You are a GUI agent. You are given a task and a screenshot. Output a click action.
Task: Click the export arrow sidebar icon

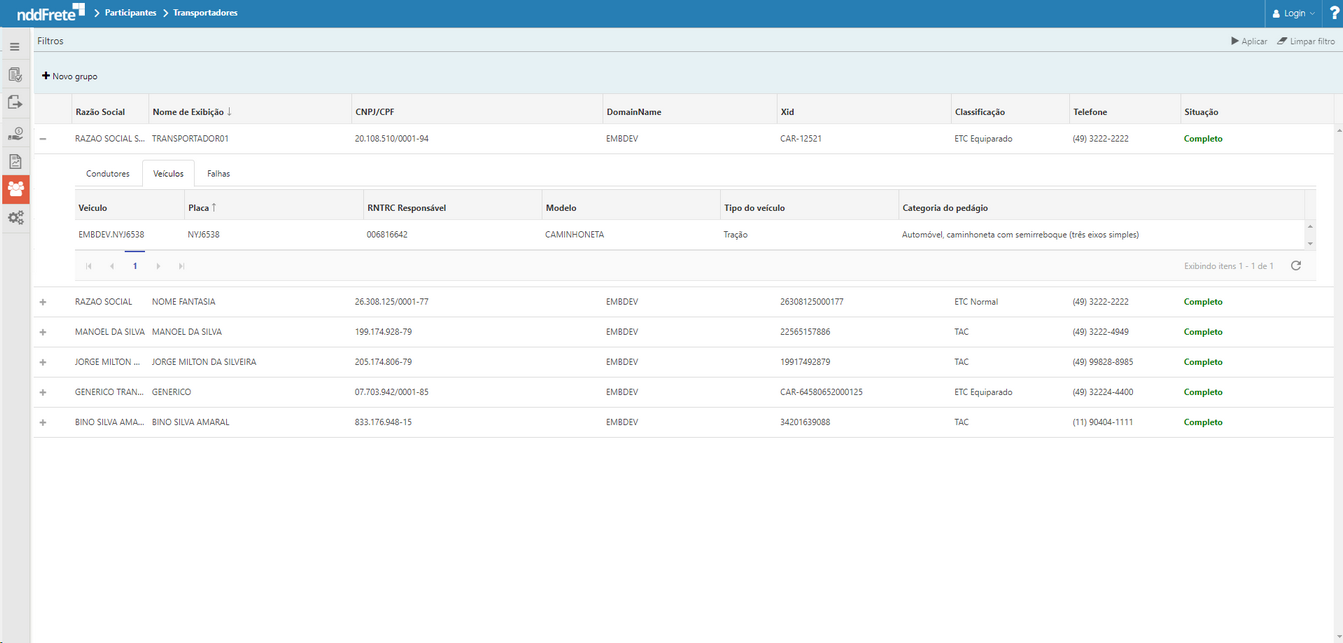pyautogui.click(x=15, y=102)
